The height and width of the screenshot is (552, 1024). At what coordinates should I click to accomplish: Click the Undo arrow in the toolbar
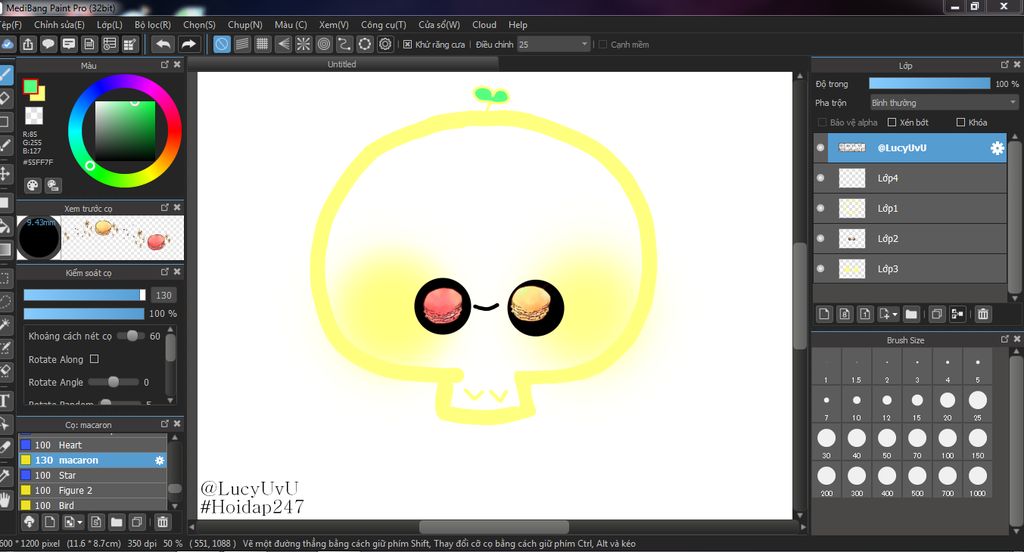pos(163,44)
